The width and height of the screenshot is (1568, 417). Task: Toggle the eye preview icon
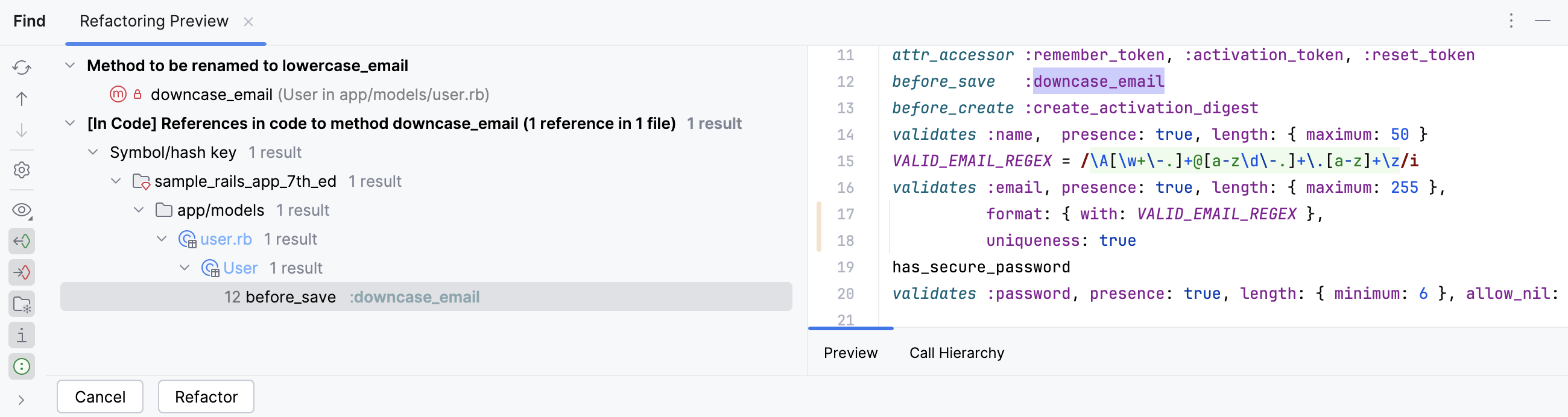[x=22, y=210]
